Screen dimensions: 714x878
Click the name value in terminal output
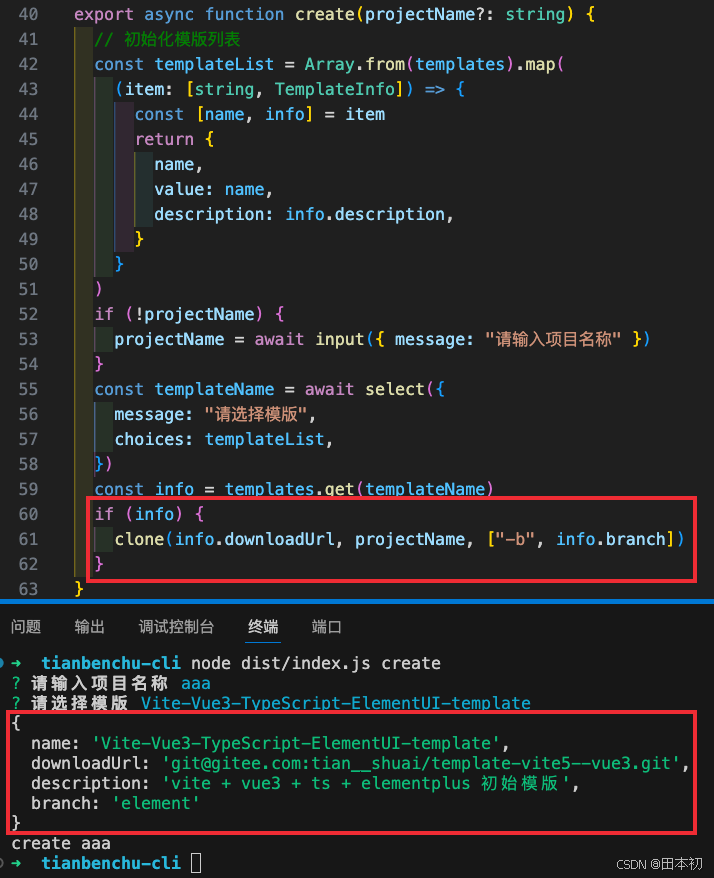click(x=296, y=744)
